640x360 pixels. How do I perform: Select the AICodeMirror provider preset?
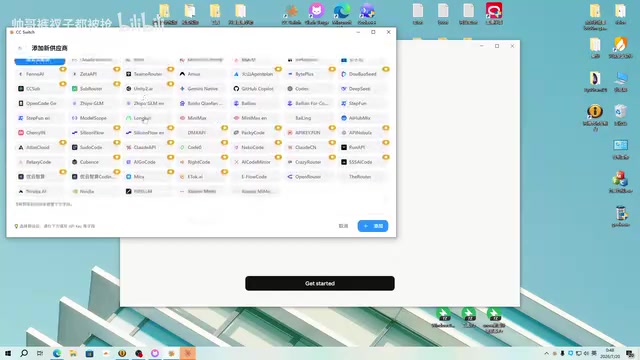255,162
